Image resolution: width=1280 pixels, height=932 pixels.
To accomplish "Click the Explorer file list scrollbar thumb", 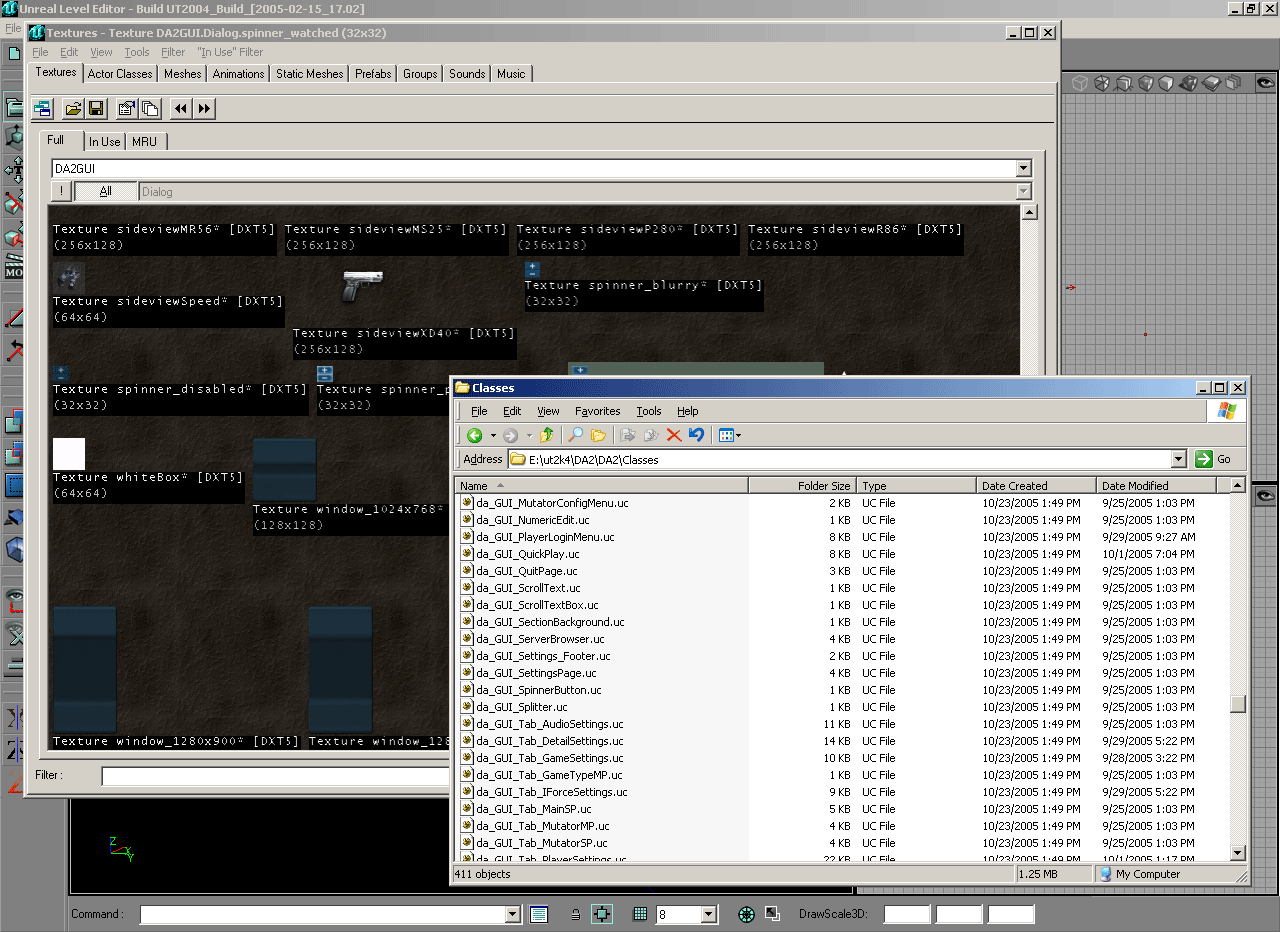I will point(1238,704).
